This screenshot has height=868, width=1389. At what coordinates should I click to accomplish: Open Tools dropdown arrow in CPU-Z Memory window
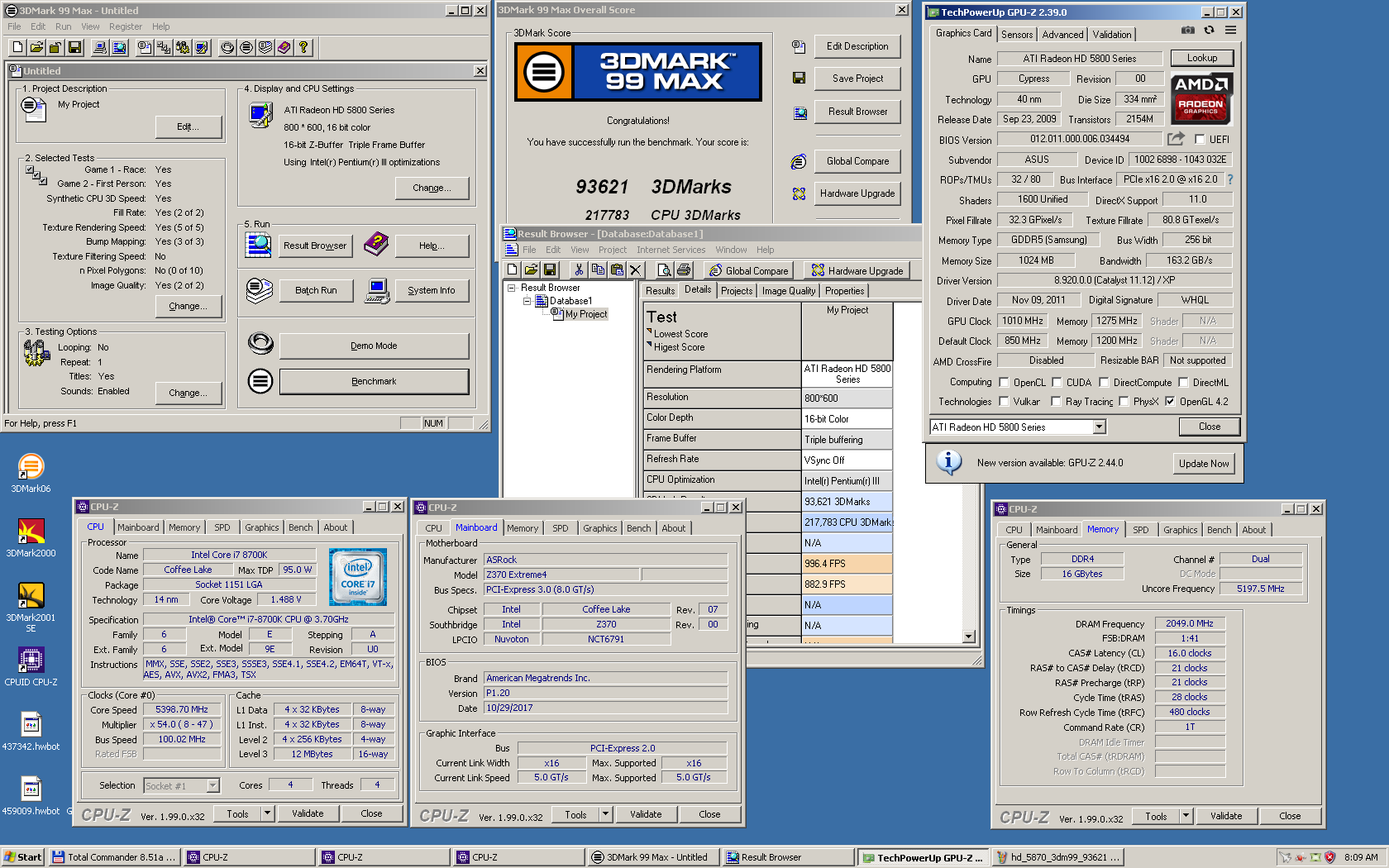[1186, 816]
